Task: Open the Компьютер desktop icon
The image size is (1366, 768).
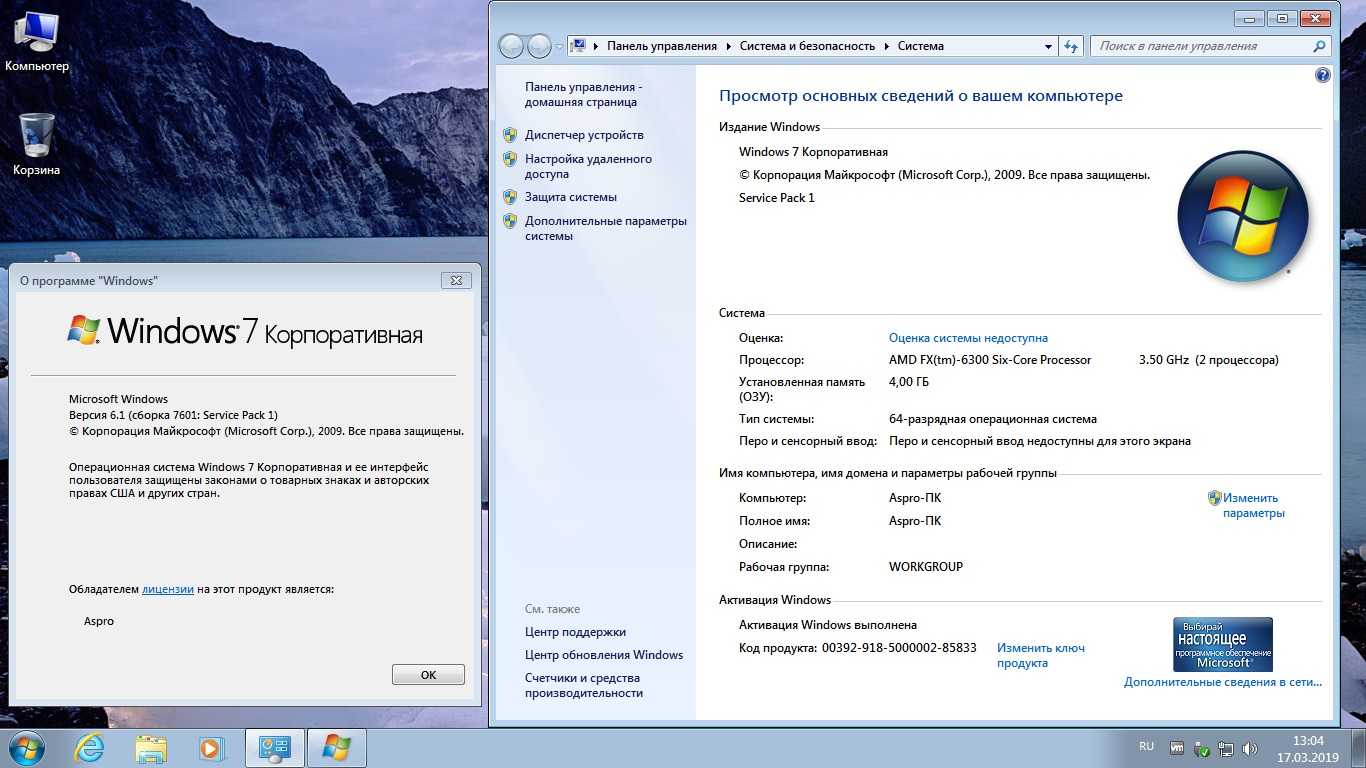Action: [37, 42]
